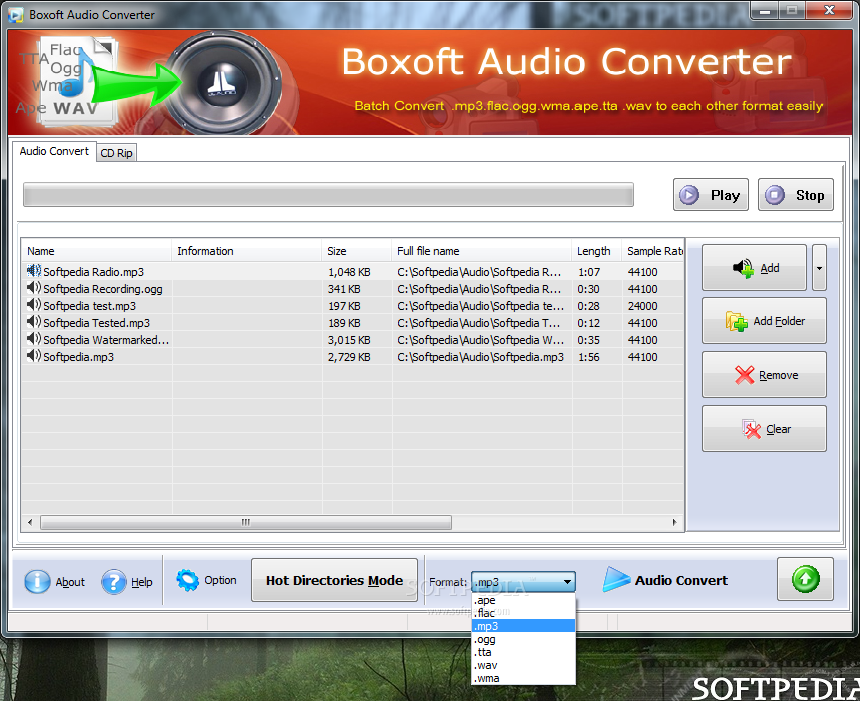This screenshot has height=701, width=860.
Task: Click speaker icon of Softpedia Radio.mp3
Action: click(x=33, y=270)
